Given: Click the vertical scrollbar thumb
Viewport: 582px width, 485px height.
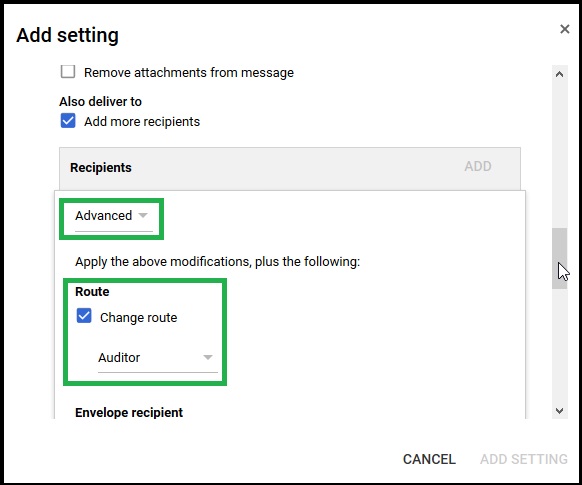Looking at the screenshot, I should point(559,258).
